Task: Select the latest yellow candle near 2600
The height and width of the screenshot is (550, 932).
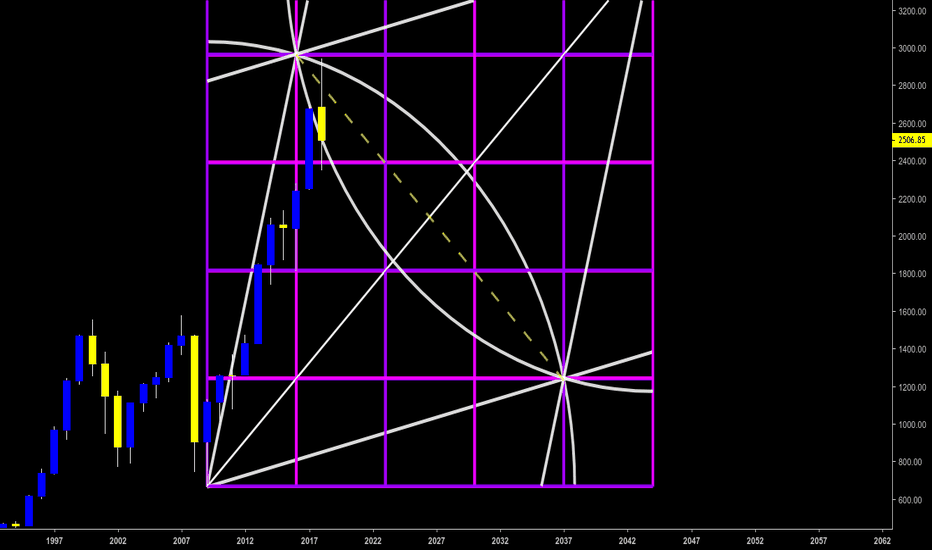Action: pos(322,124)
